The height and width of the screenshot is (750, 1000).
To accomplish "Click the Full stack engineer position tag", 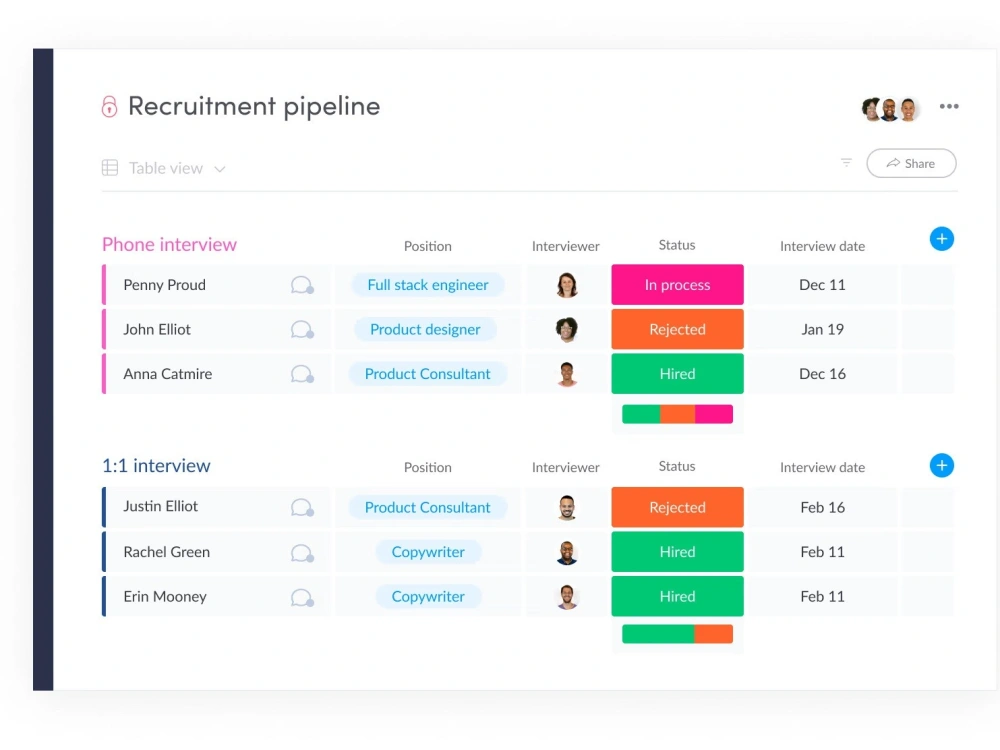I will (428, 284).
